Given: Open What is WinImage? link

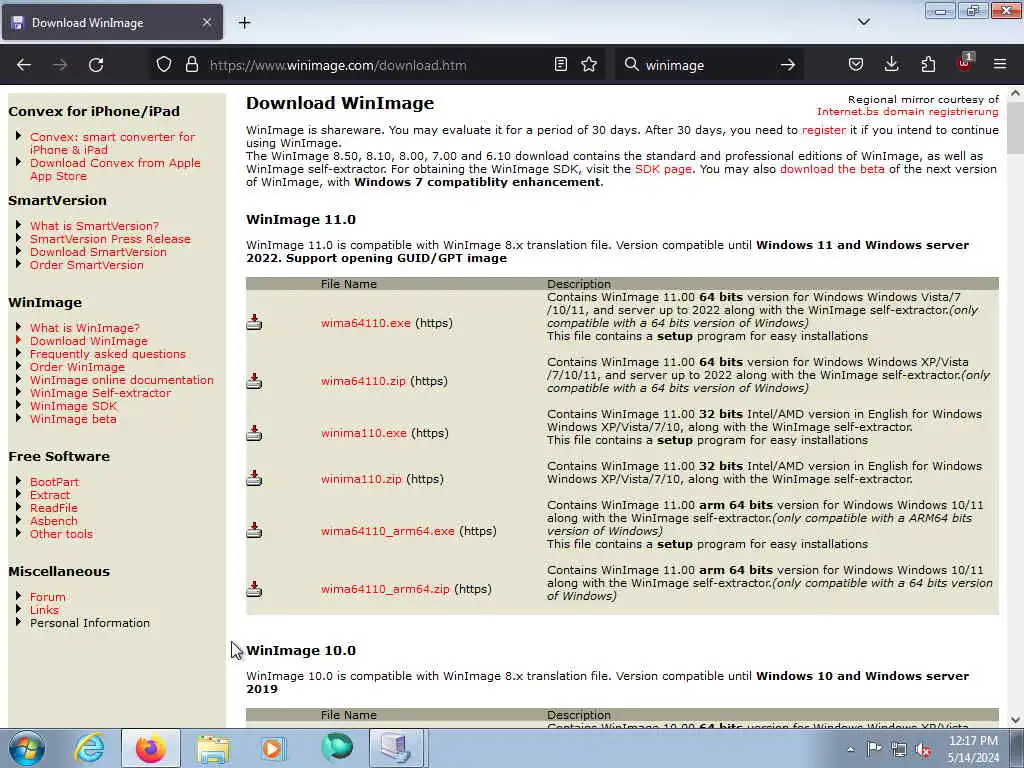Looking at the screenshot, I should tap(85, 328).
